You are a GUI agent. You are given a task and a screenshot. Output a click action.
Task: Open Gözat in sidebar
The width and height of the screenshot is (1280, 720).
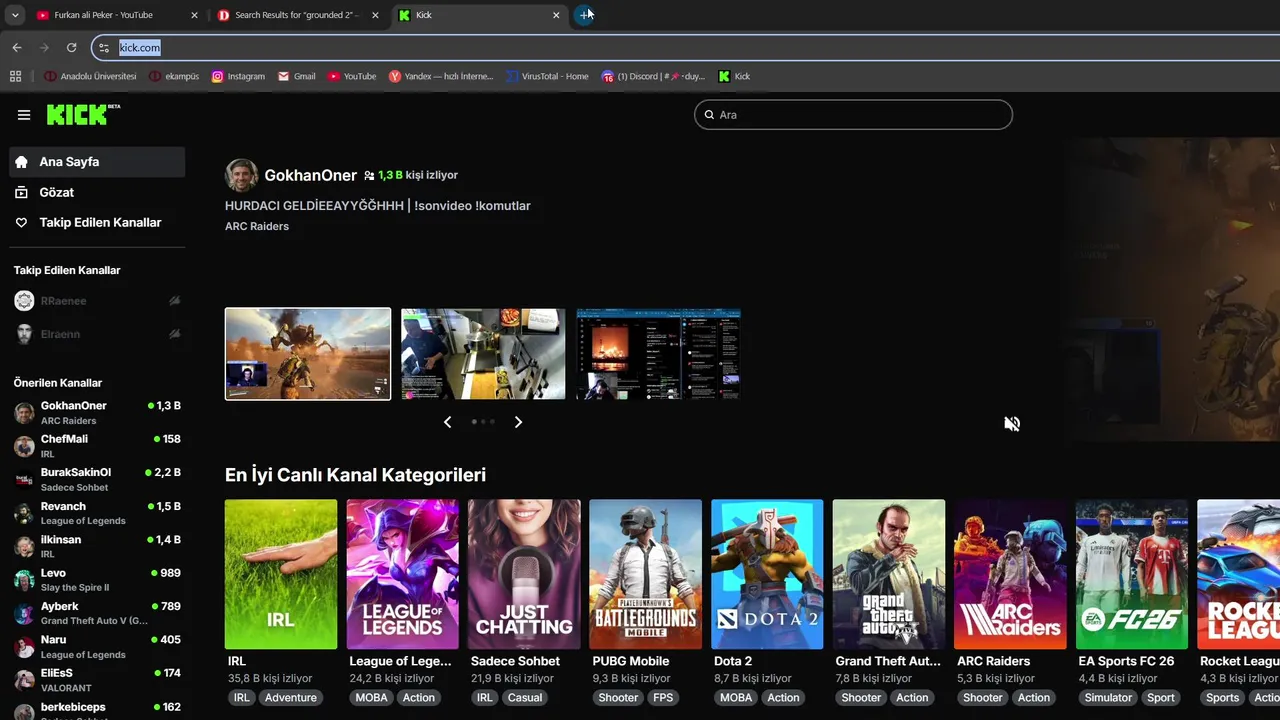[97, 192]
